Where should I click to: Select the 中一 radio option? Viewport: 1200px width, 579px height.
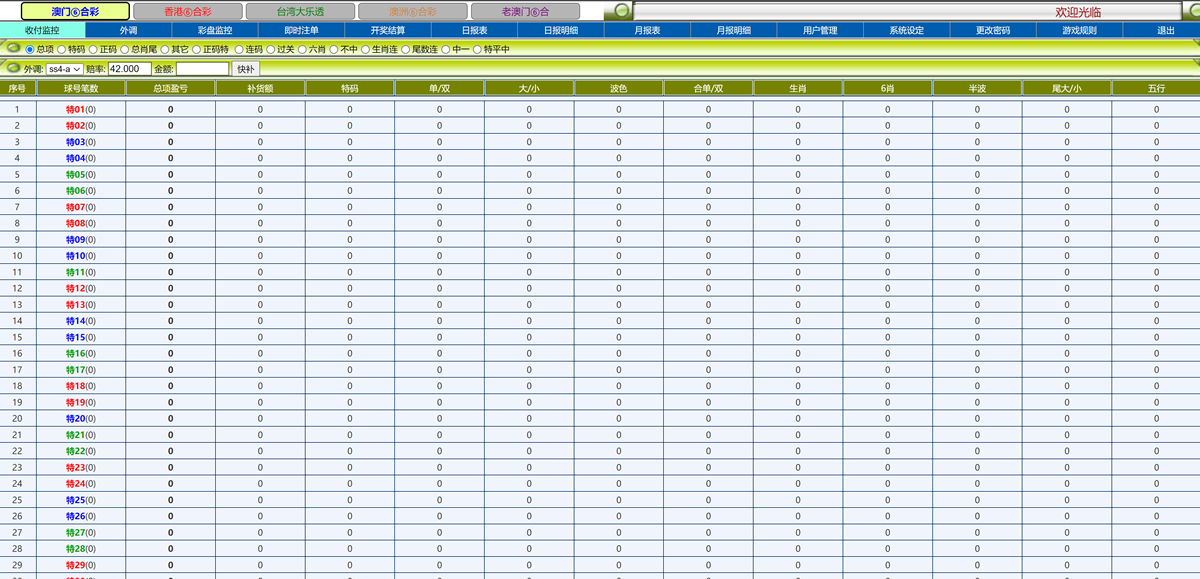click(x=446, y=48)
